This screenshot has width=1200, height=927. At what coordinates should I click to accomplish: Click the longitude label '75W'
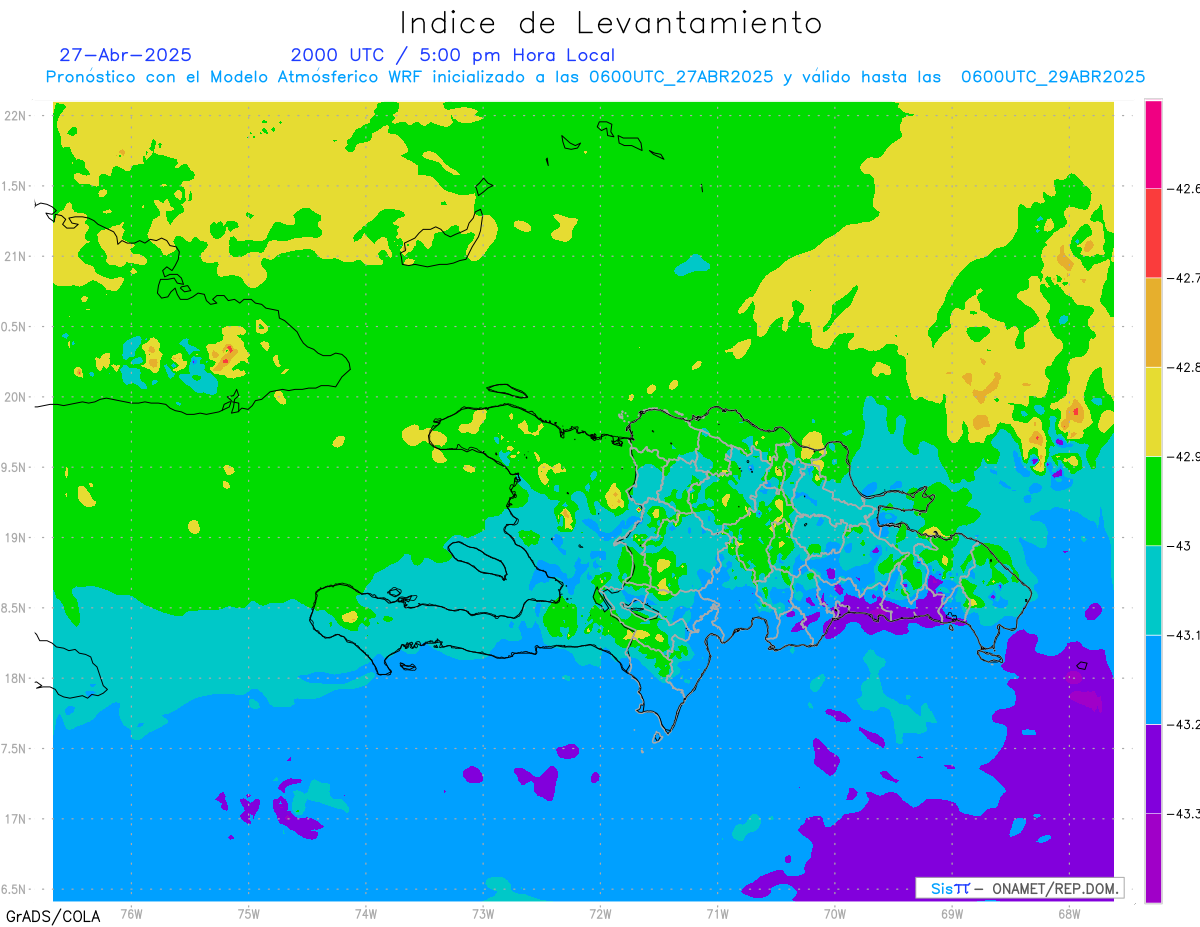click(248, 912)
